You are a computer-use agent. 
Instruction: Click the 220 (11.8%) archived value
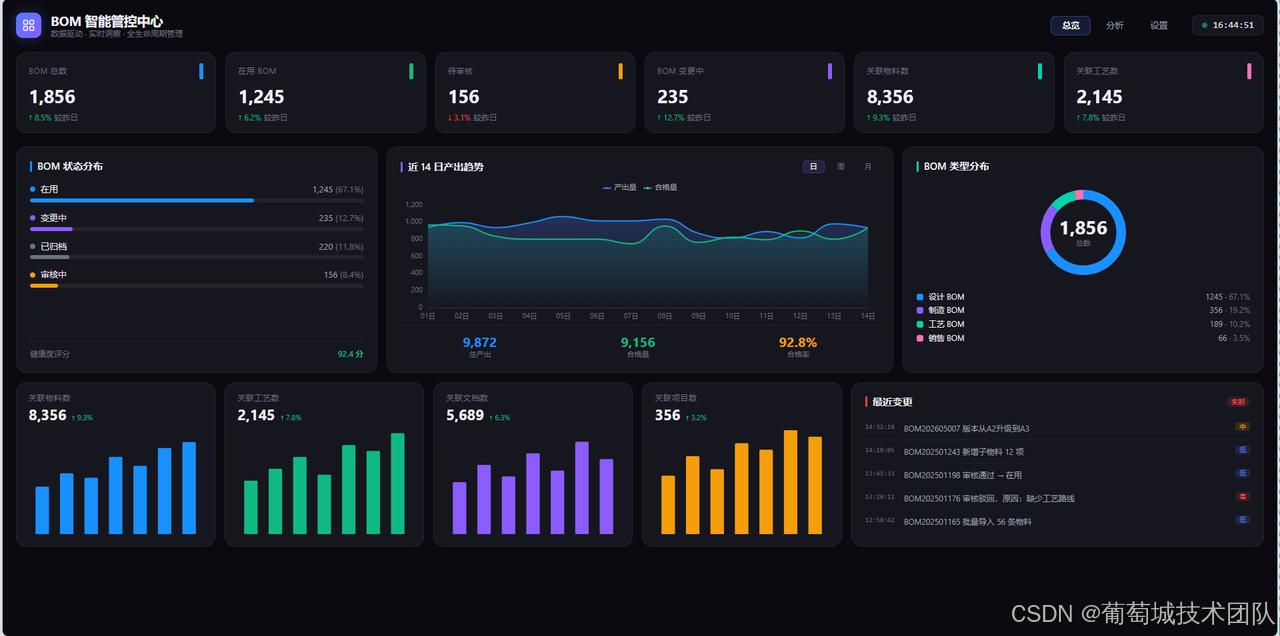coord(341,246)
